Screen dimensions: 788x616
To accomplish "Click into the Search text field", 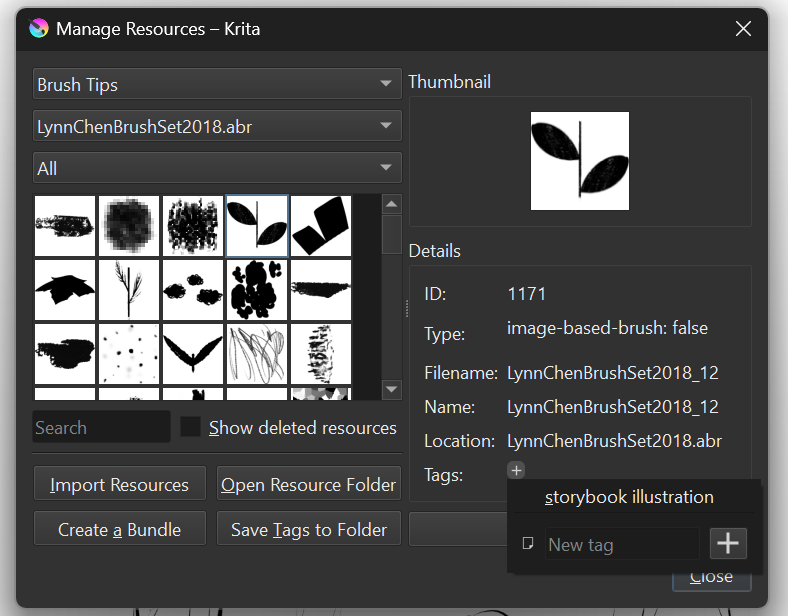I will 100,428.
